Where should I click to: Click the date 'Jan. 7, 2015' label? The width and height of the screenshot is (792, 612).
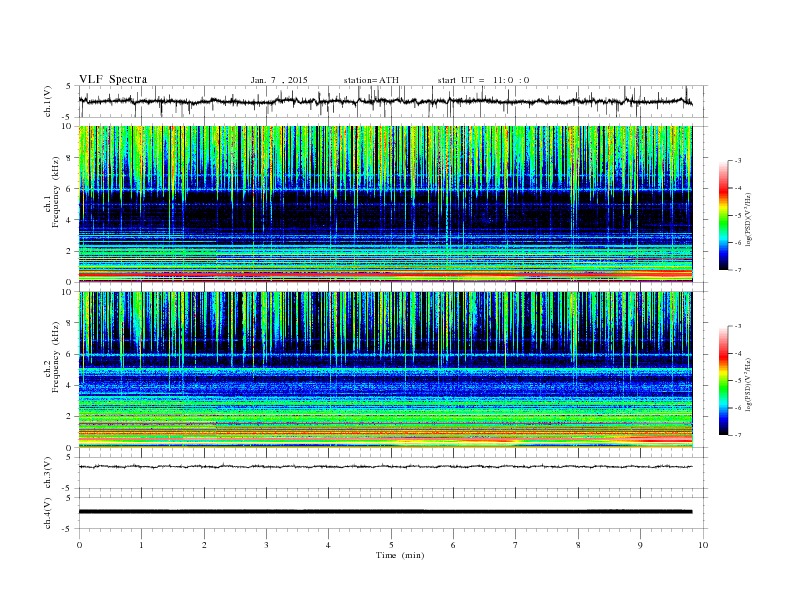pyautogui.click(x=279, y=80)
